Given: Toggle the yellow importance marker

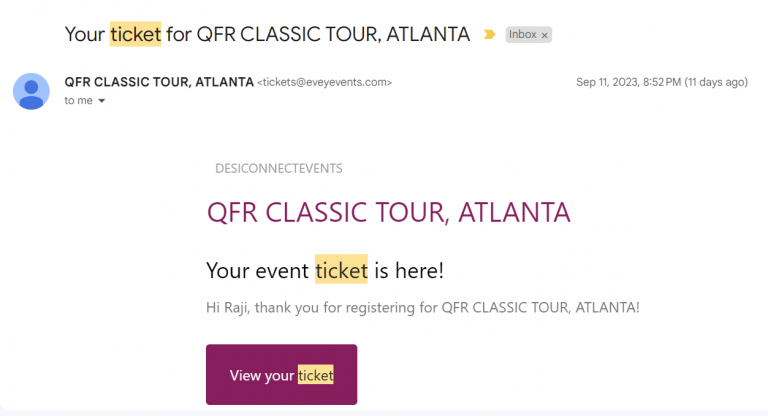Looking at the screenshot, I should click(489, 34).
